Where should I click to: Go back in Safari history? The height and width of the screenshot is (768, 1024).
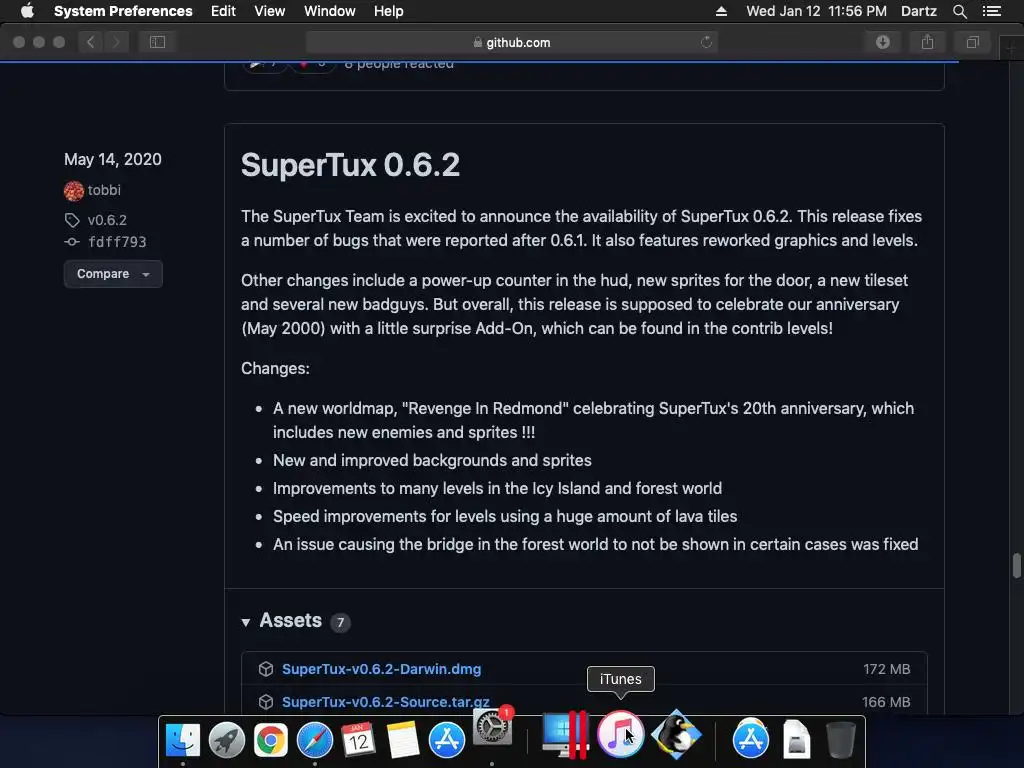(x=91, y=42)
